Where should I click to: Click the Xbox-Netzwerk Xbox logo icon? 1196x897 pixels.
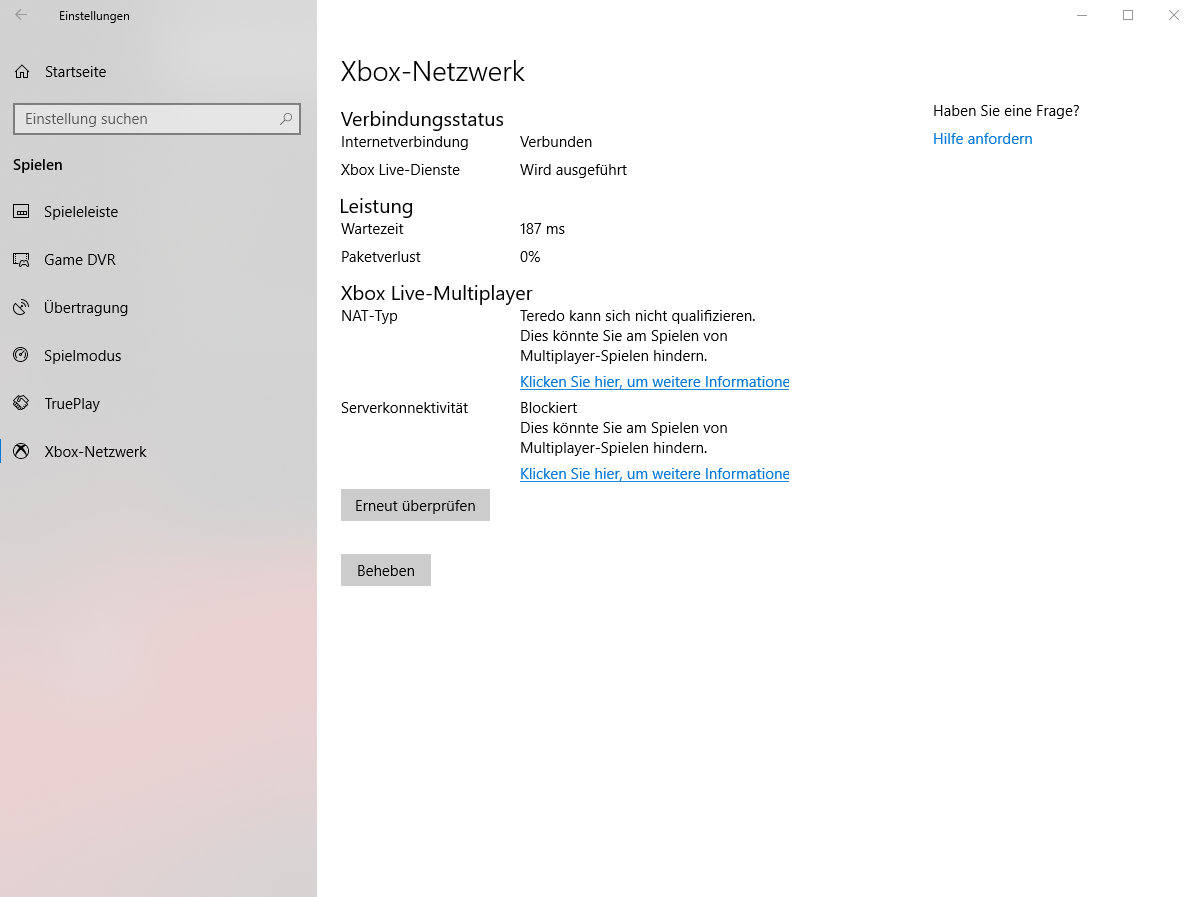pyautogui.click(x=22, y=452)
